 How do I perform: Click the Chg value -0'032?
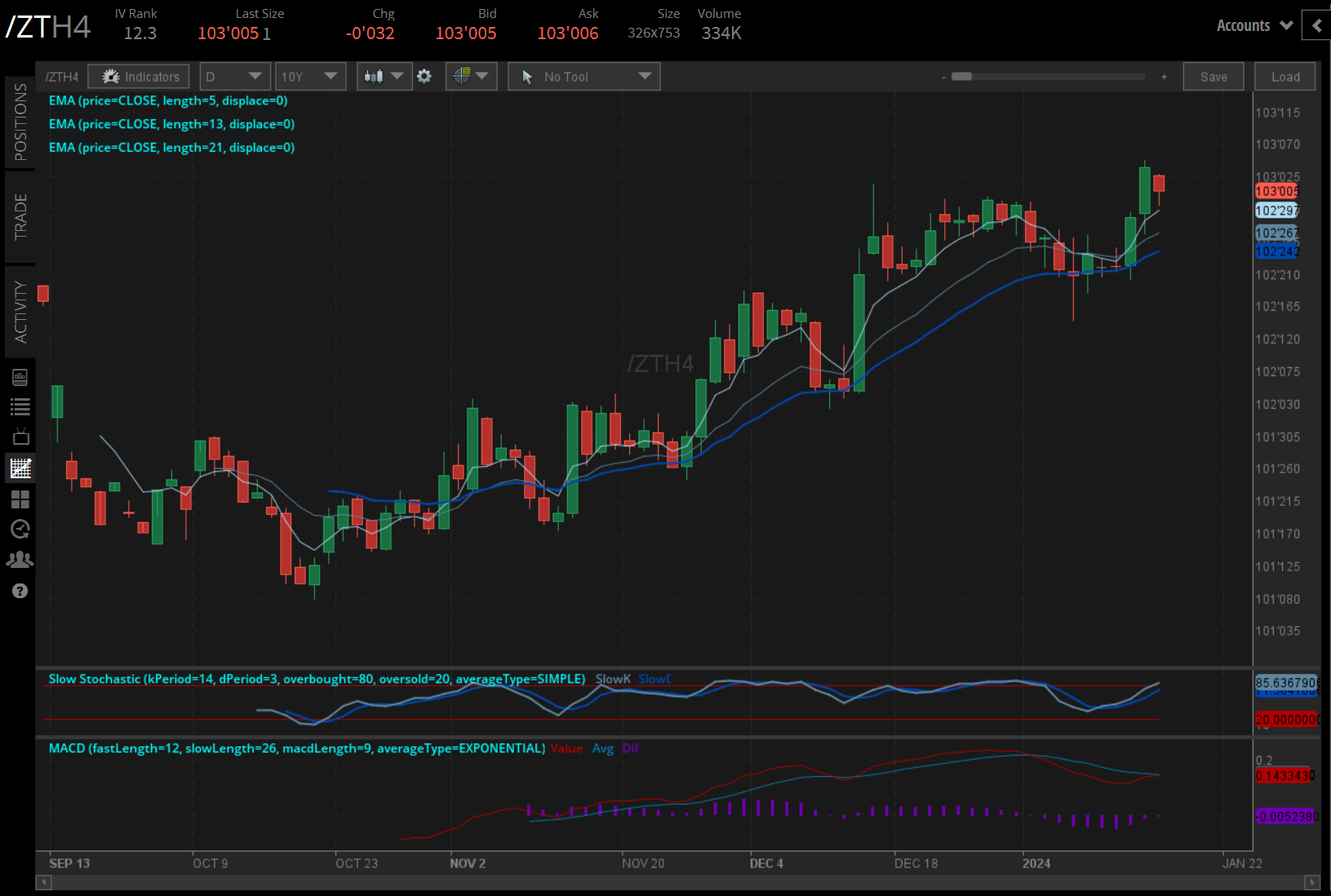[370, 33]
